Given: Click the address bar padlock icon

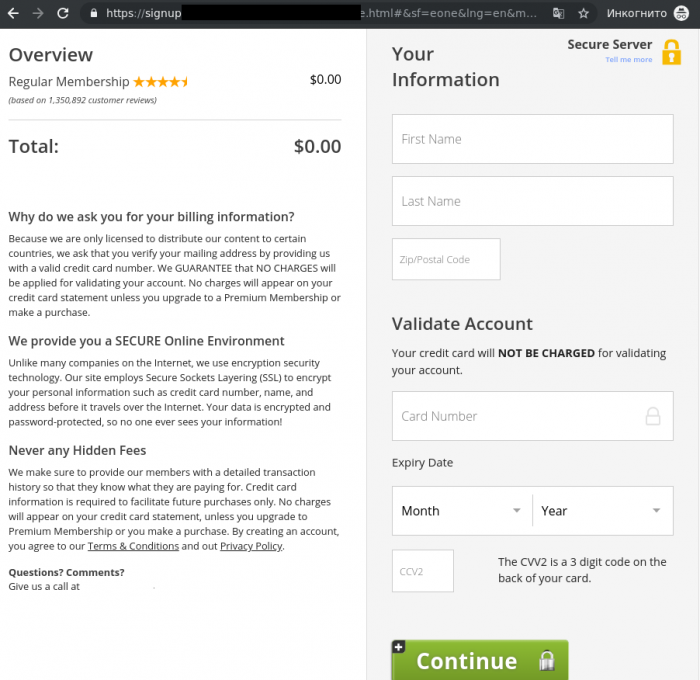Looking at the screenshot, I should 93,14.
